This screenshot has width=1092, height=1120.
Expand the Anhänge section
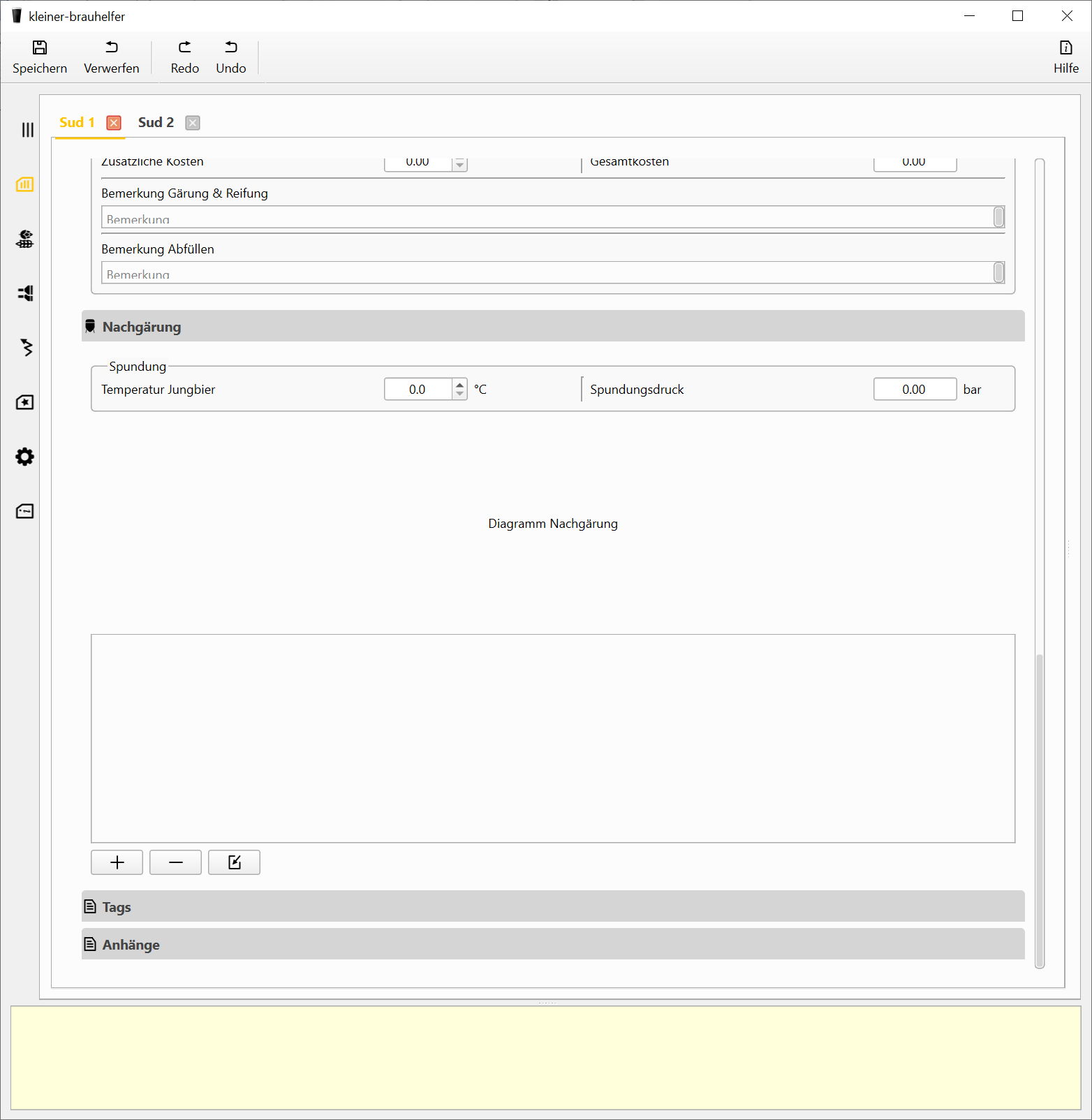[552, 944]
